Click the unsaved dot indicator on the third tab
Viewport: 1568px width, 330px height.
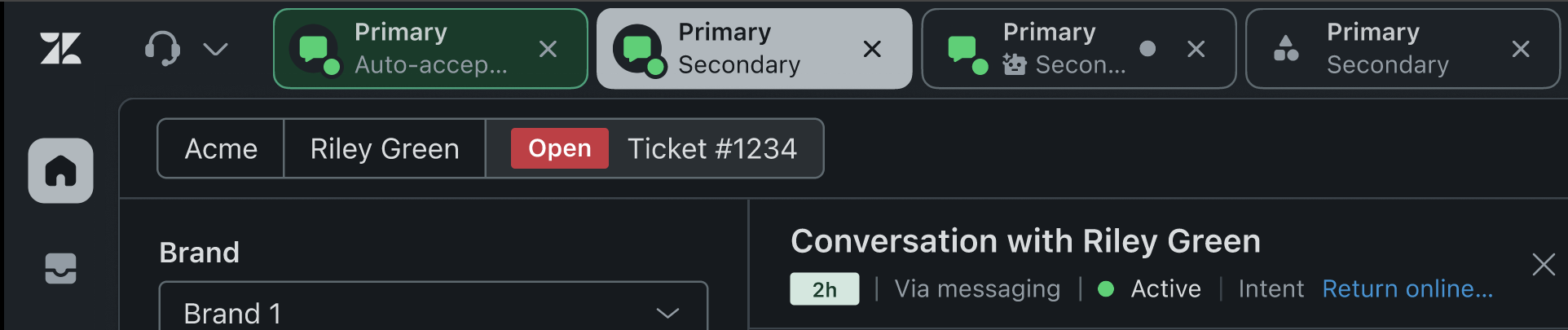click(x=1147, y=49)
